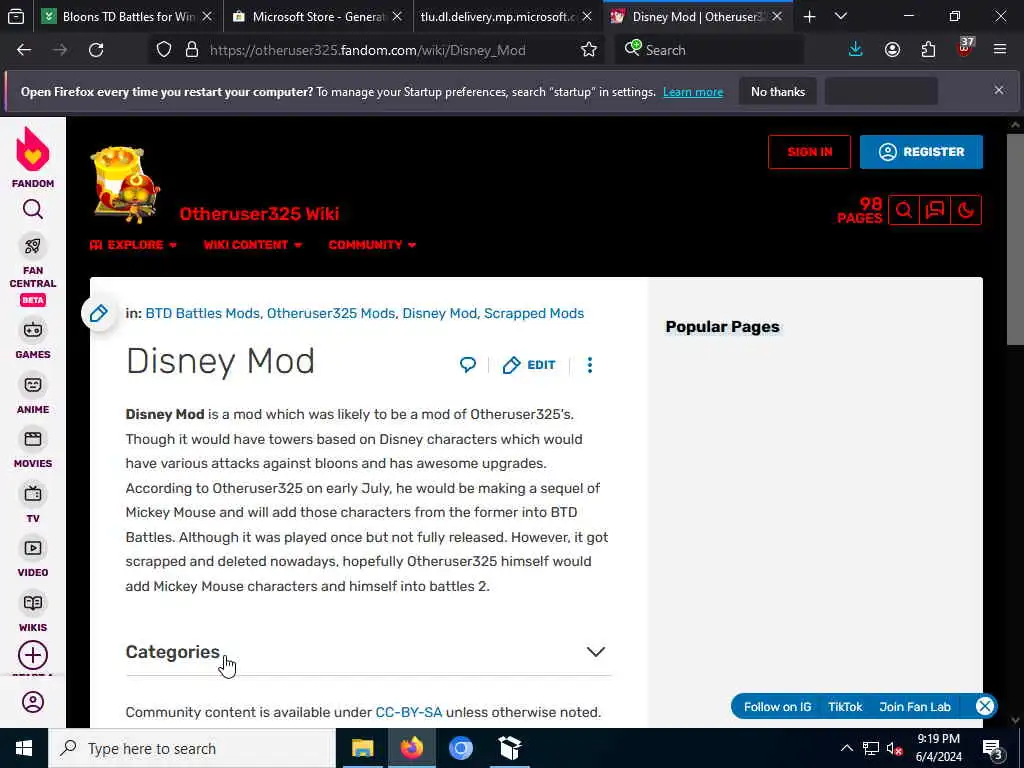Click No thanks on the startup prompt
This screenshot has height=768, width=1024.
point(778,91)
